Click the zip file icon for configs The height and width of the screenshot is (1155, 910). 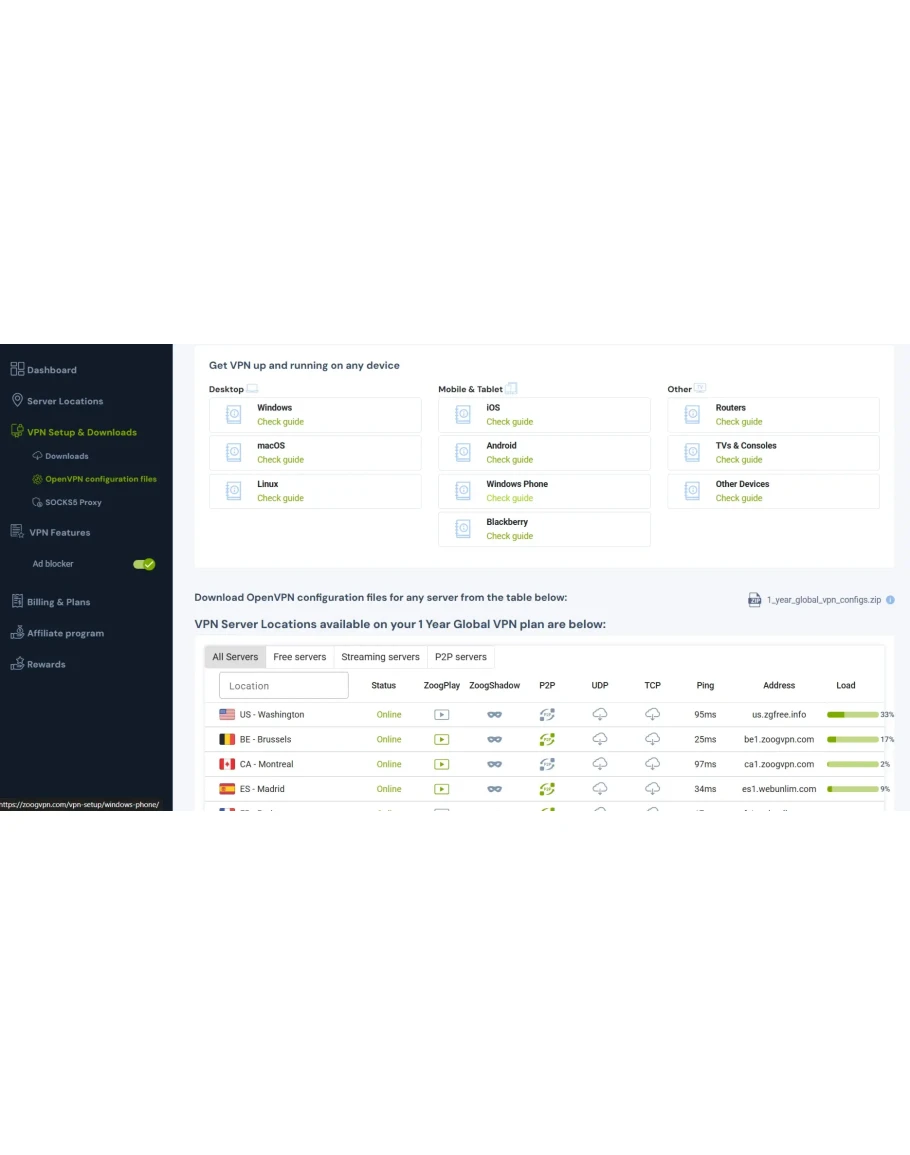(755, 600)
